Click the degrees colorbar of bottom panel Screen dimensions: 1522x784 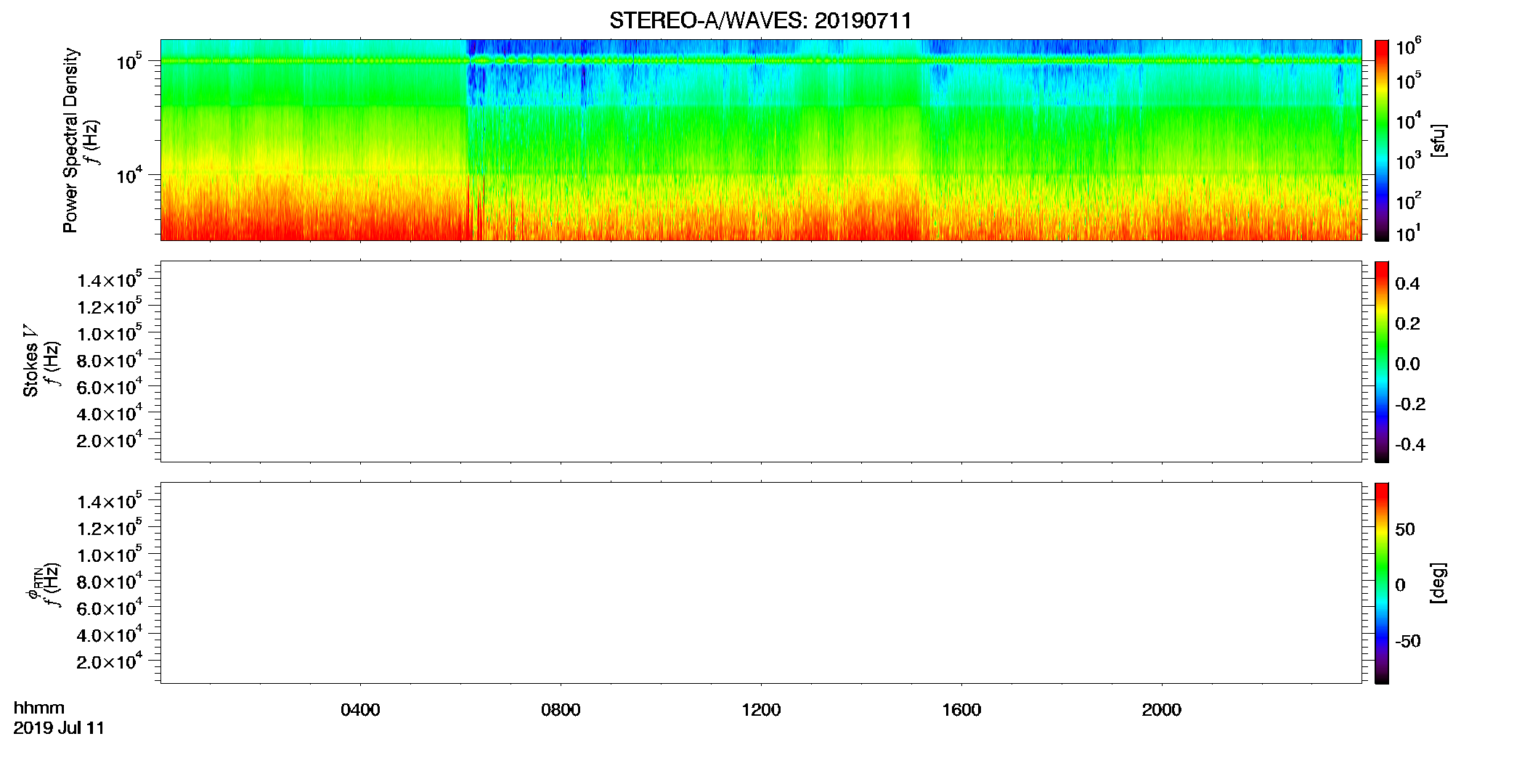[x=1381, y=583]
